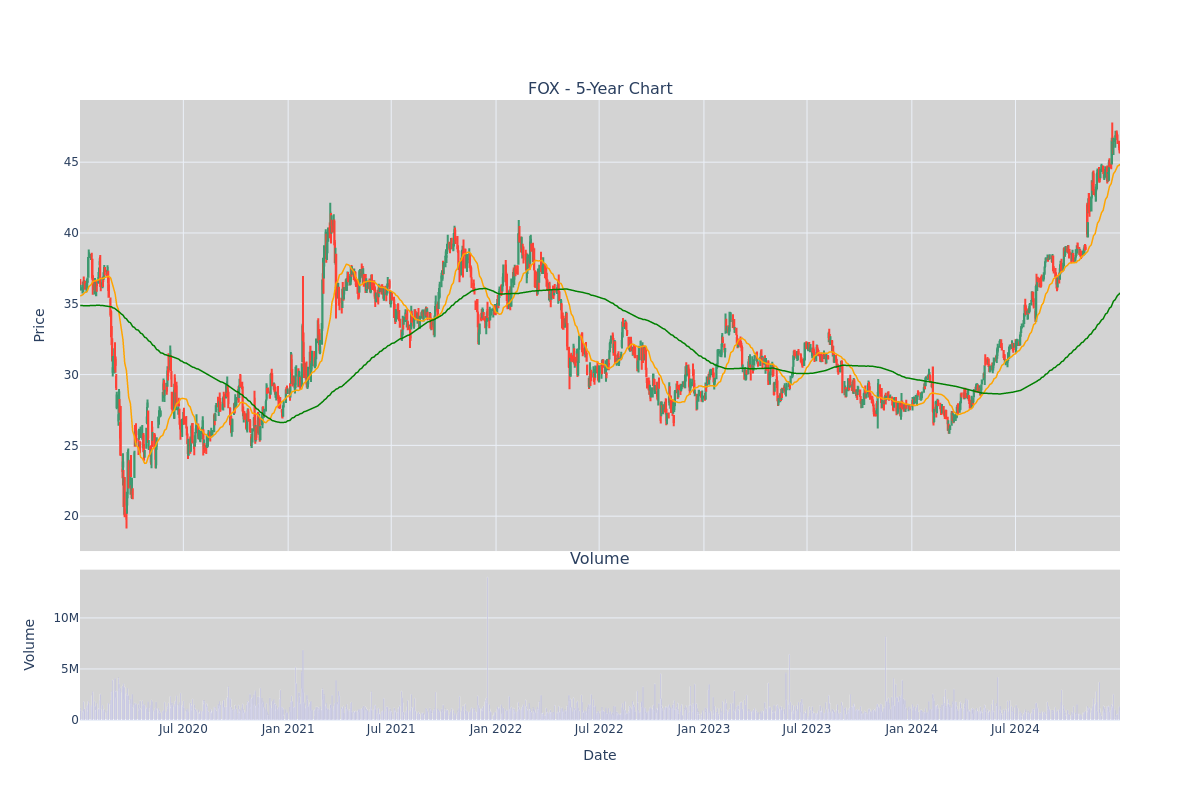This screenshot has width=1200, height=800.
Task: Click the price tick label 35
Action: [71, 304]
